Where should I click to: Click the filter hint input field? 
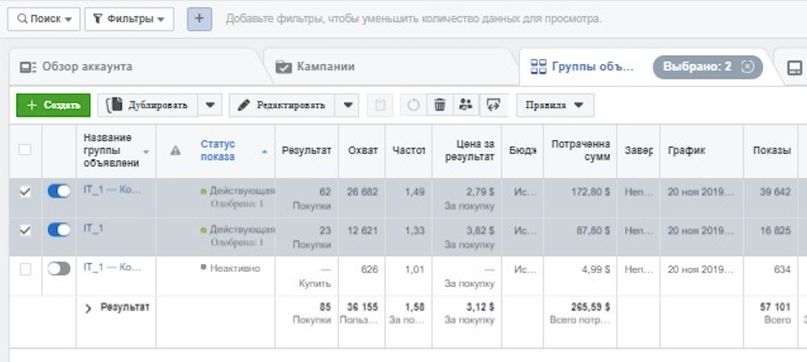(413, 19)
